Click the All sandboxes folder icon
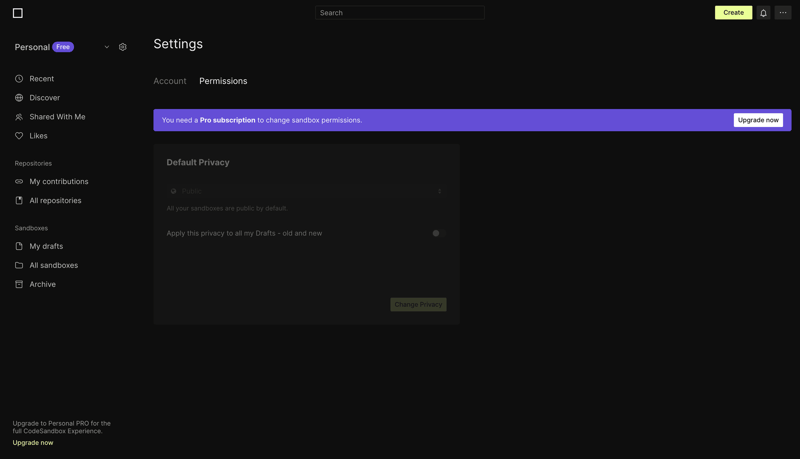The image size is (800, 459). click(19, 265)
